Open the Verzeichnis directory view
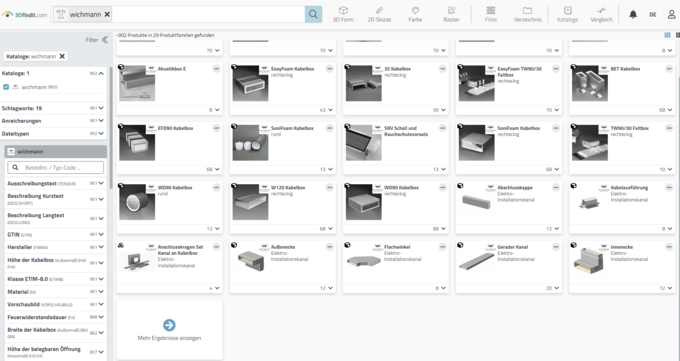680x361 pixels. 527,14
